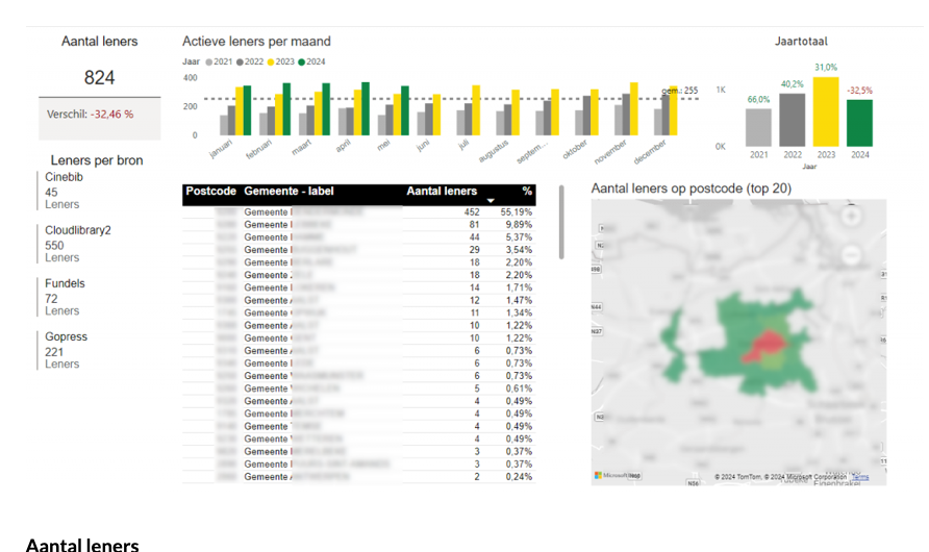929x552 pixels.
Task: Select the Cinebib source card
Action: (x=64, y=190)
